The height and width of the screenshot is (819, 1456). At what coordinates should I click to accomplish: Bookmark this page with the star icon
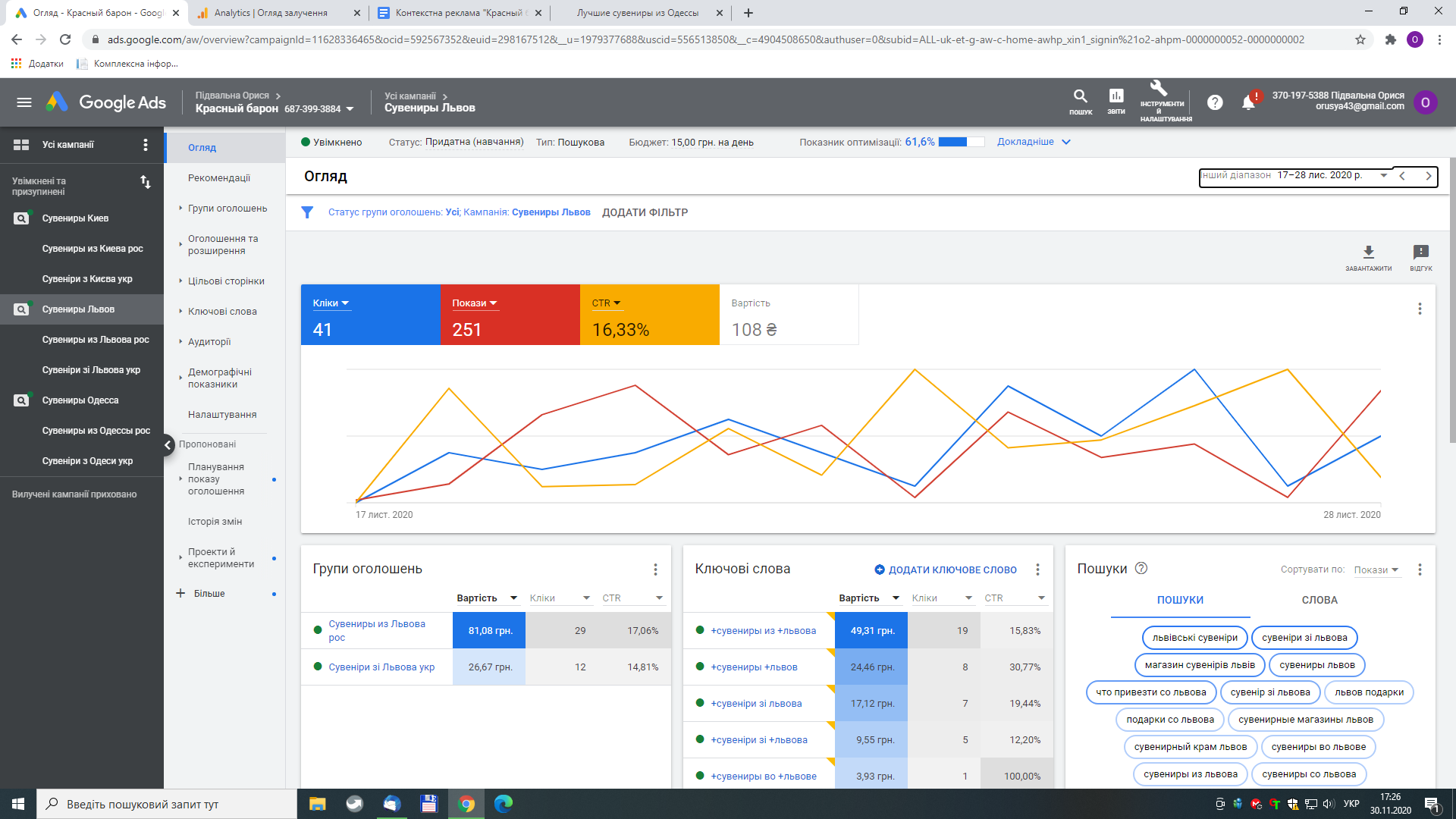1360,39
